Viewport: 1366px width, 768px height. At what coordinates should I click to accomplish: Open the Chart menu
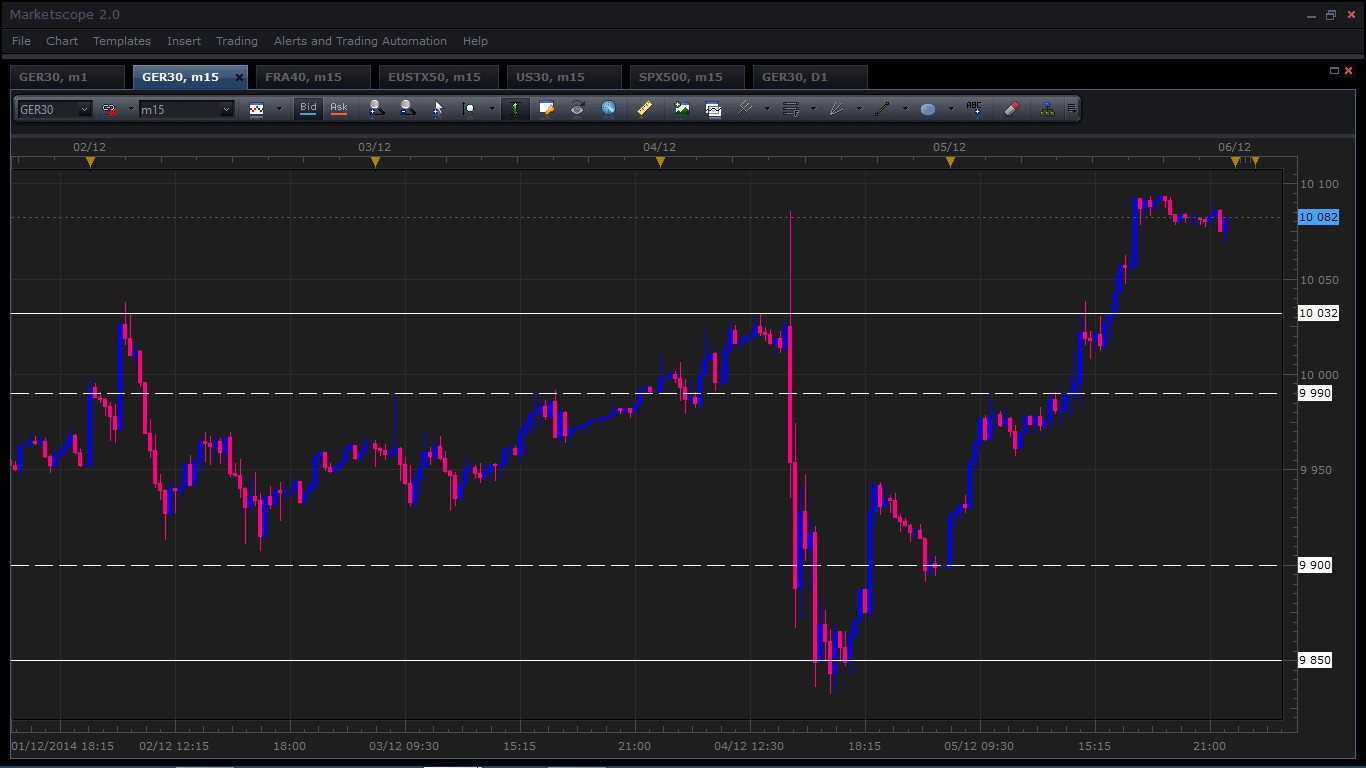pyautogui.click(x=62, y=41)
